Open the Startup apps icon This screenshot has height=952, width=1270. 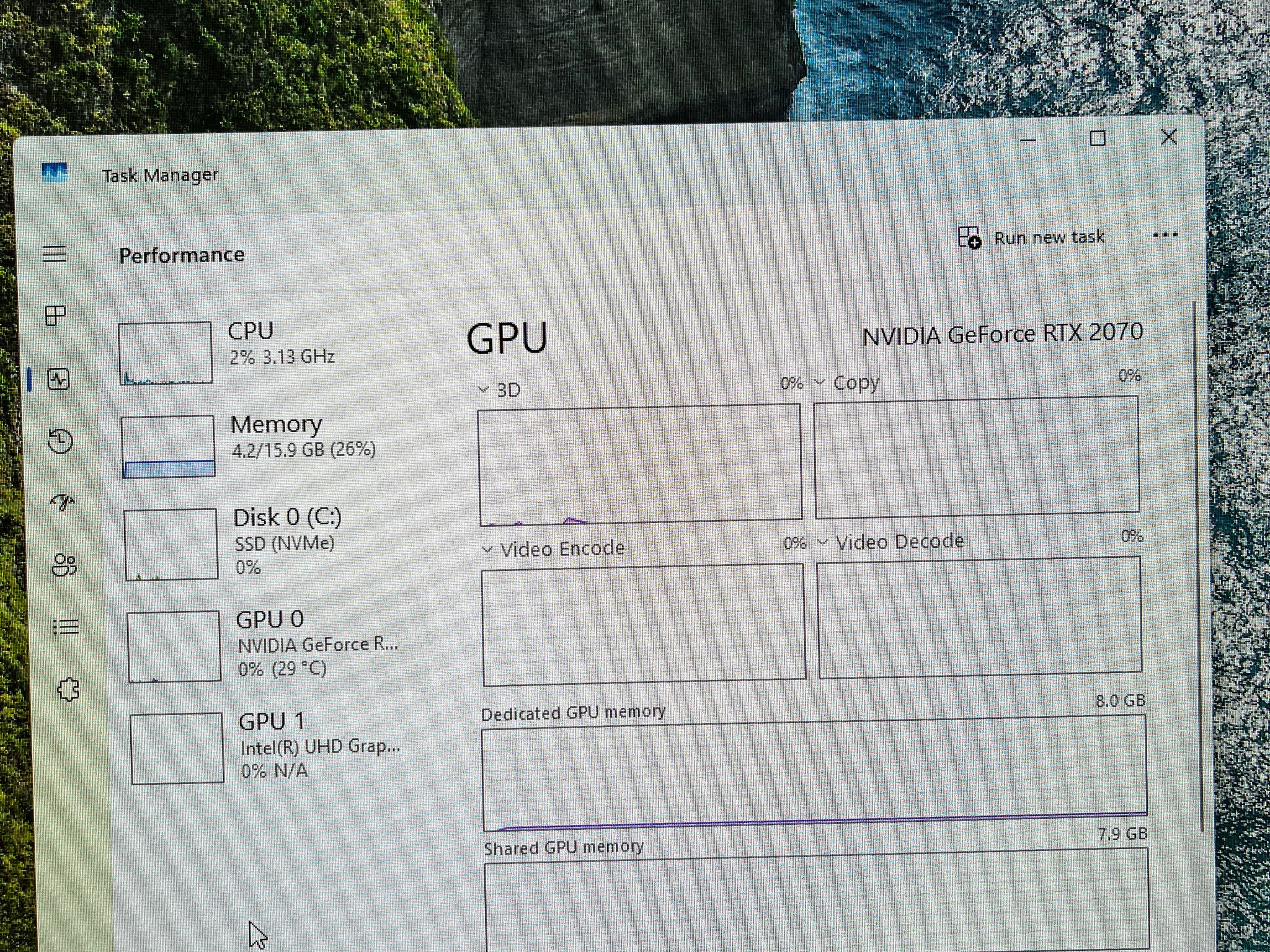(x=63, y=503)
